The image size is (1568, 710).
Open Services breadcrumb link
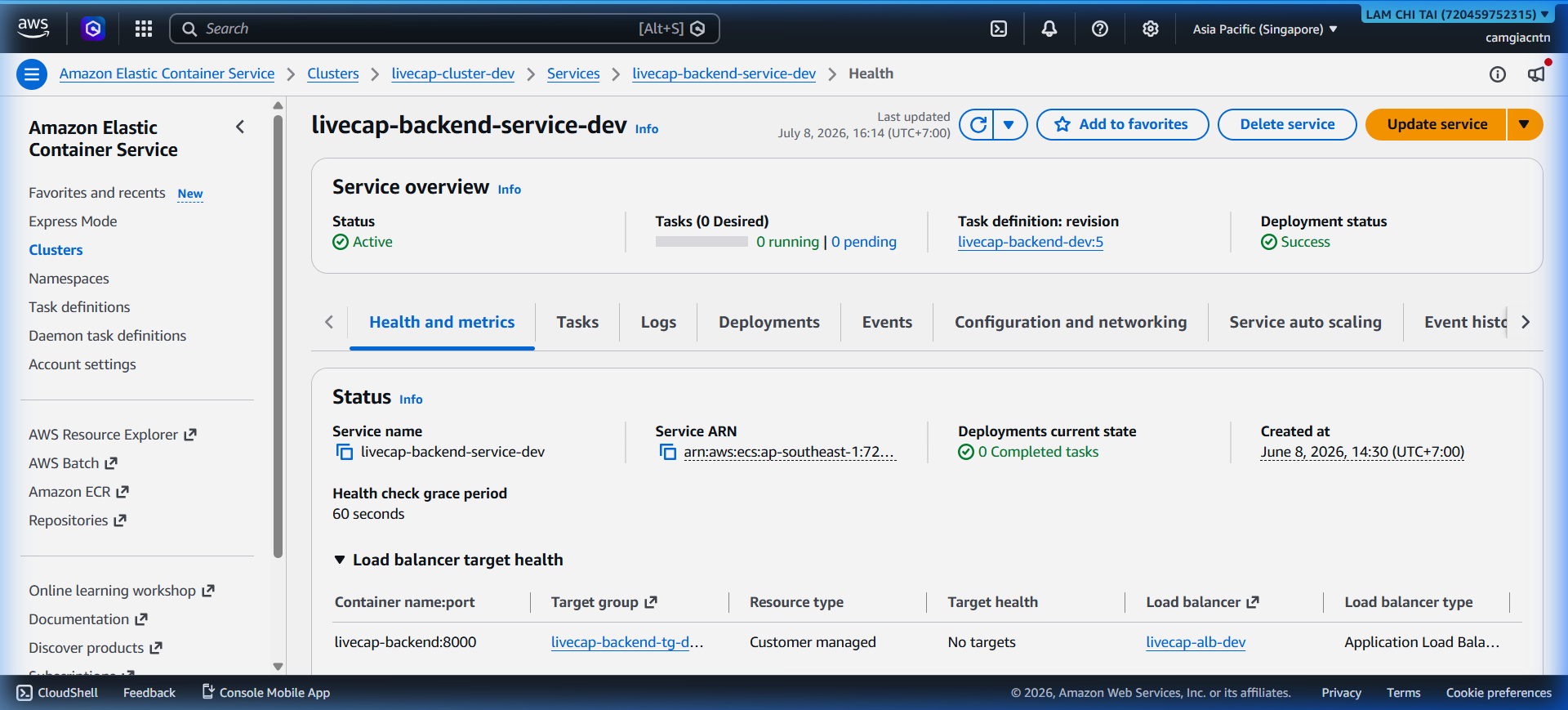pos(572,74)
